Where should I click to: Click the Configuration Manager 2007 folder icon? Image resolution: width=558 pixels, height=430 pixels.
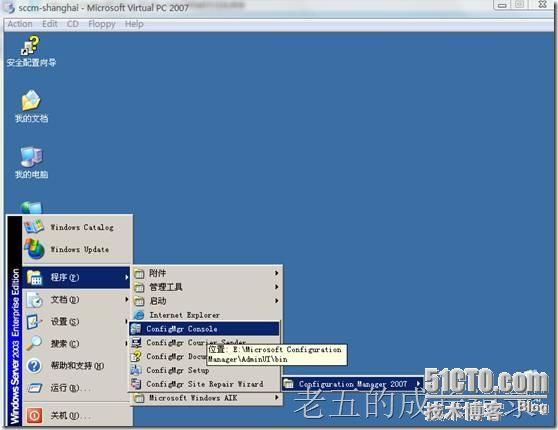(x=288, y=384)
